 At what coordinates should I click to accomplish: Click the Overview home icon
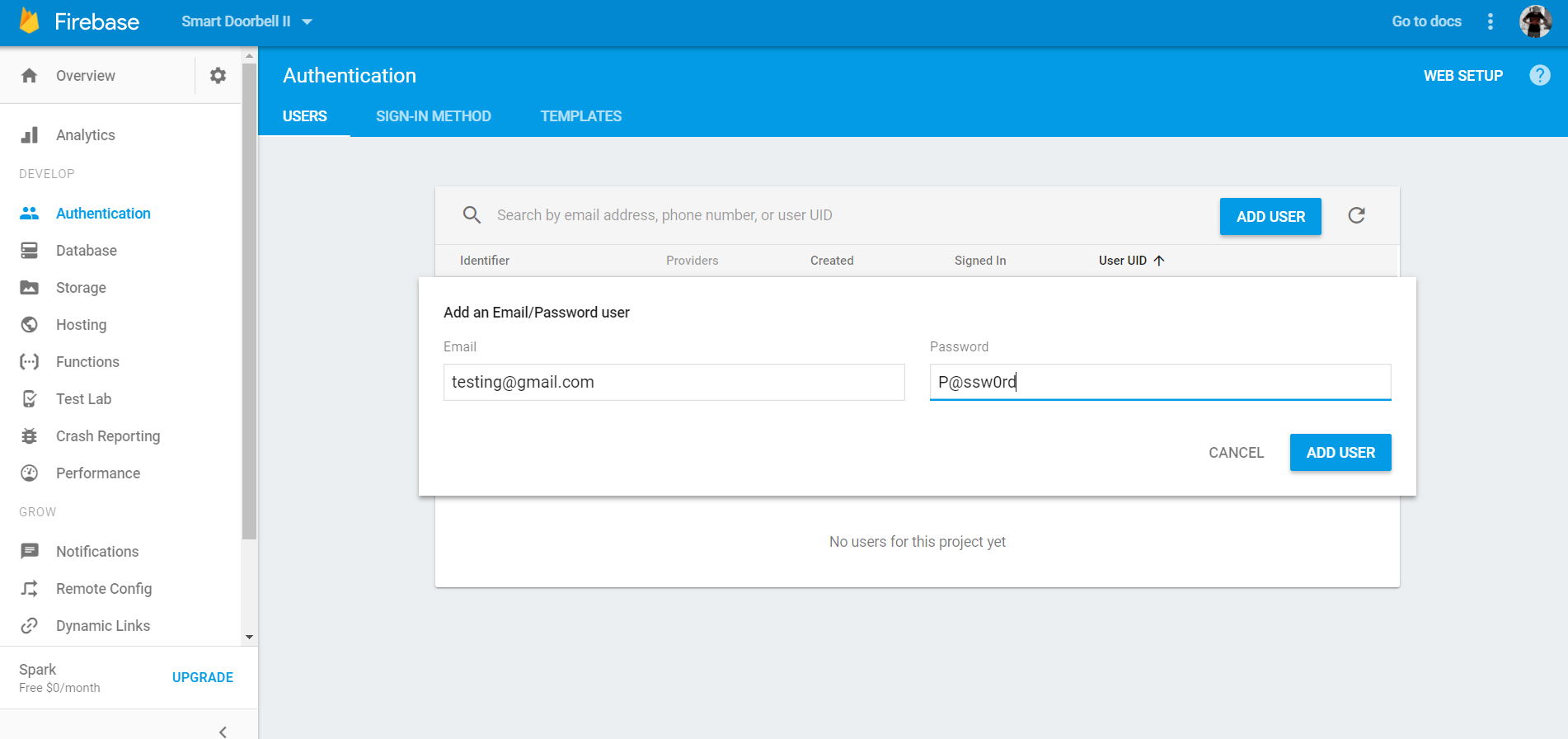(x=30, y=76)
